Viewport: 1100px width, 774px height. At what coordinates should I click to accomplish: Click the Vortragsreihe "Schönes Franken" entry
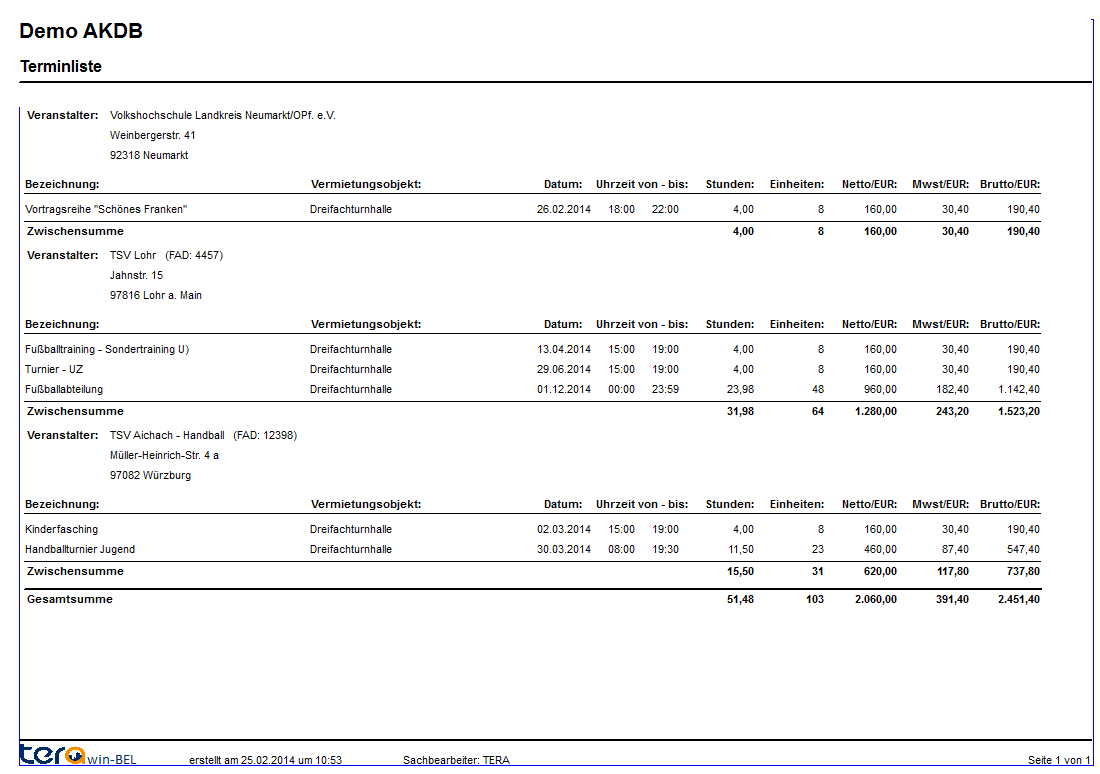point(106,209)
